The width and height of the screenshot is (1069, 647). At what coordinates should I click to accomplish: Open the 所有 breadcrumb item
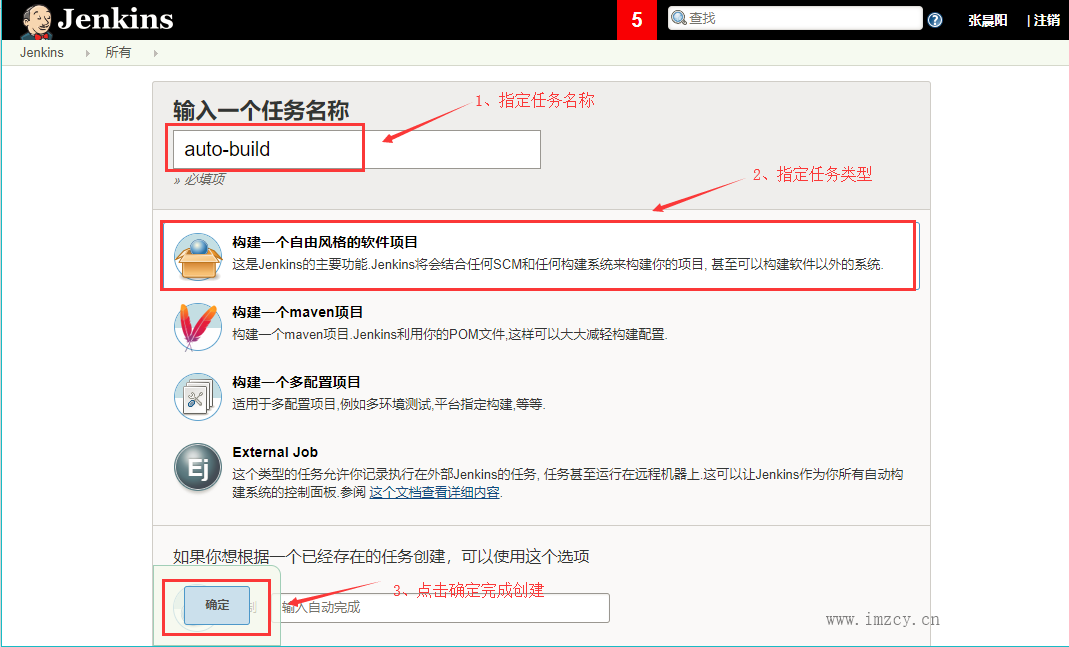[x=118, y=53]
